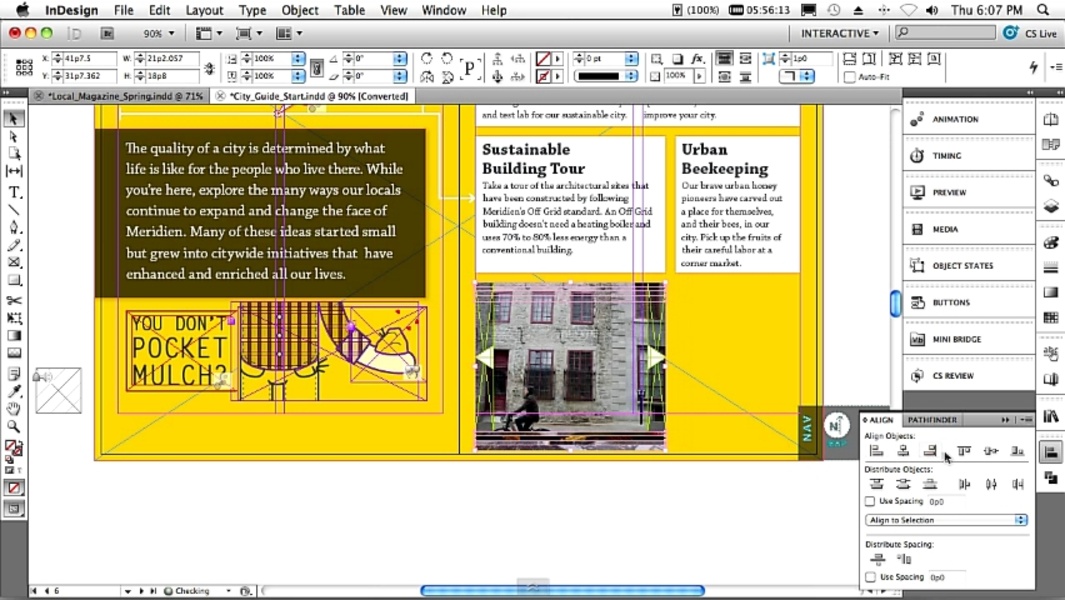Select the Scissors tool
This screenshot has height=600, width=1065.
14,300
